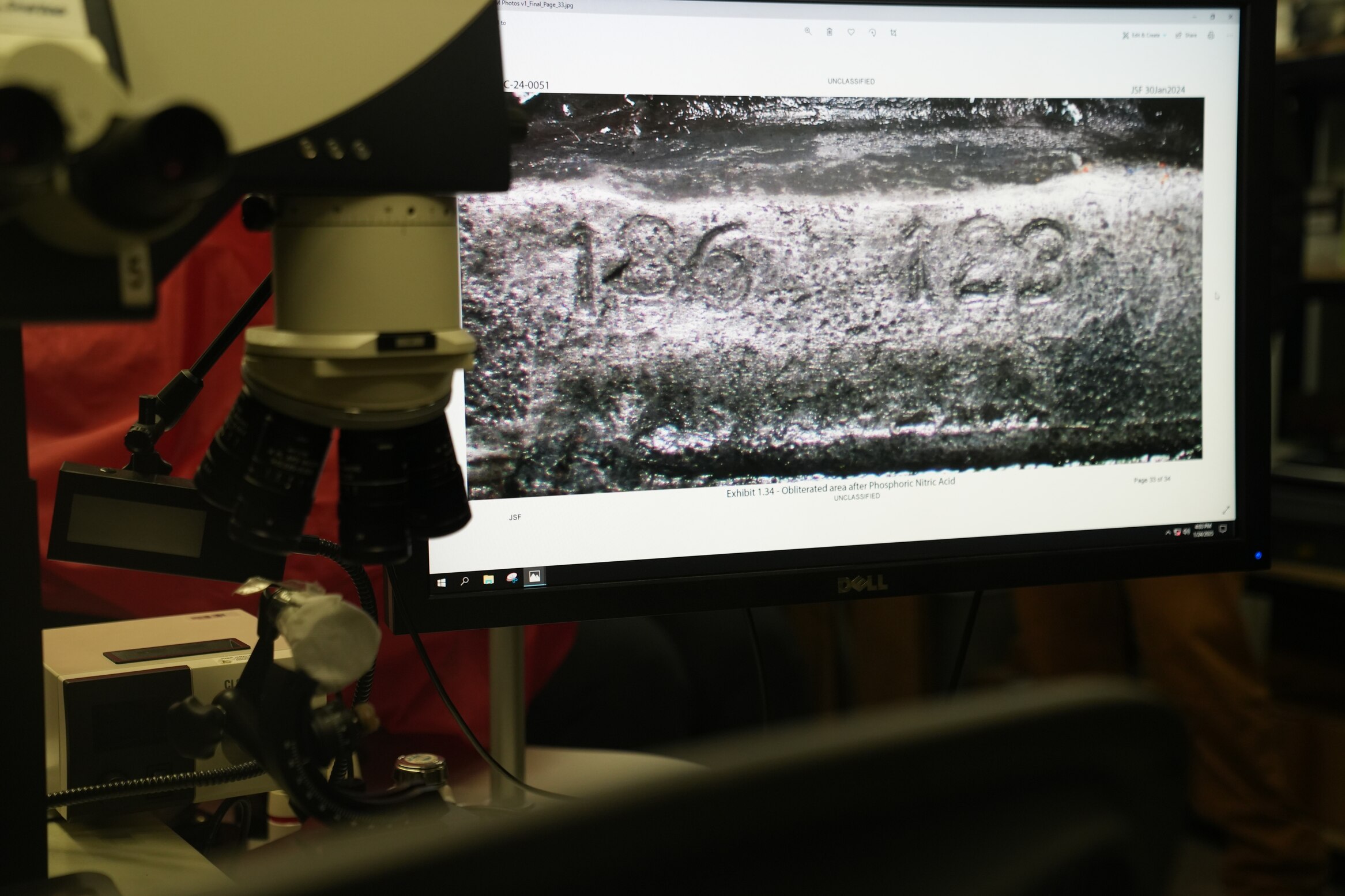This screenshot has width=1345, height=896.
Task: Open the taskbar clock and date
Action: point(1203,530)
